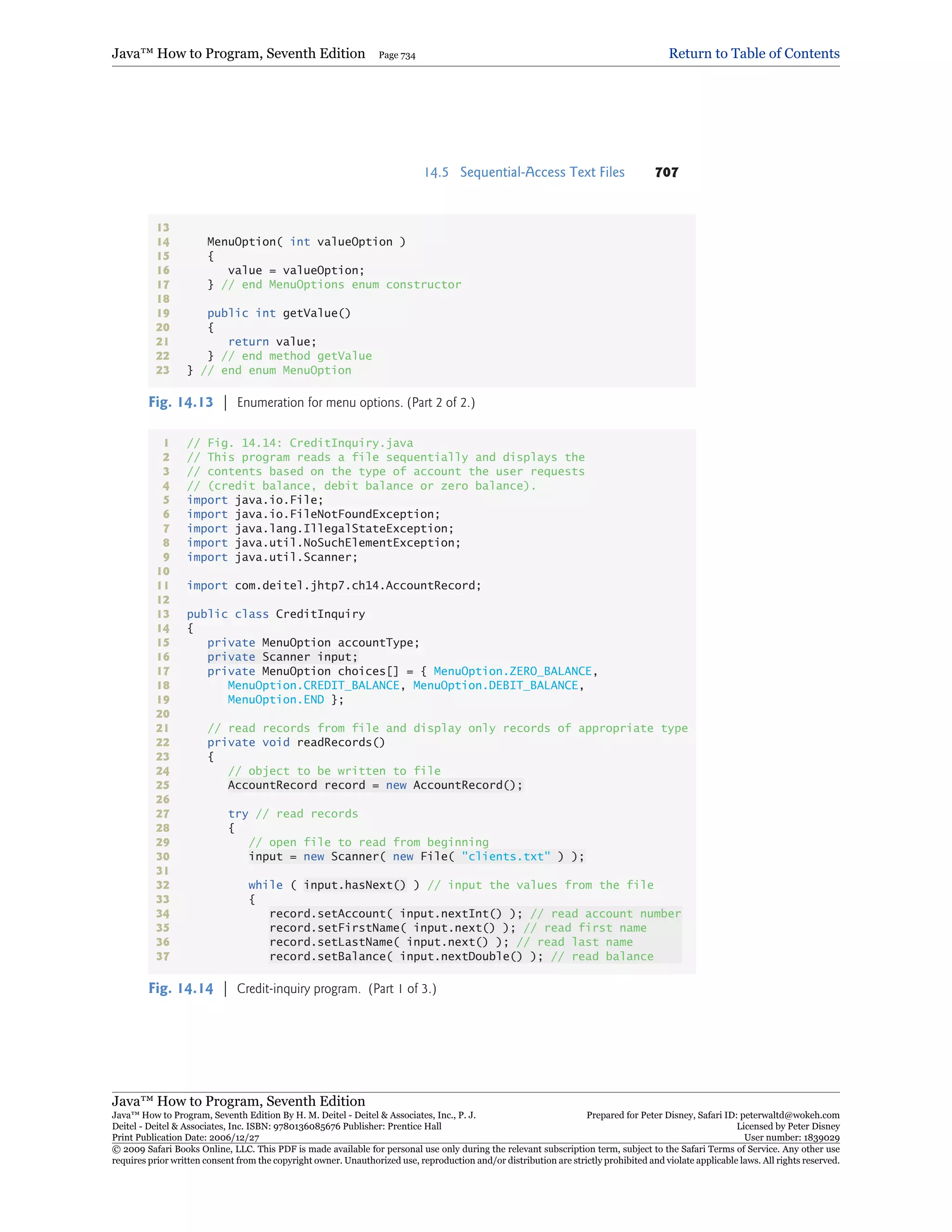
Task: Click the import com.deitel.jhtp7.ch14.AccountRecord line
Action: [x=334, y=585]
